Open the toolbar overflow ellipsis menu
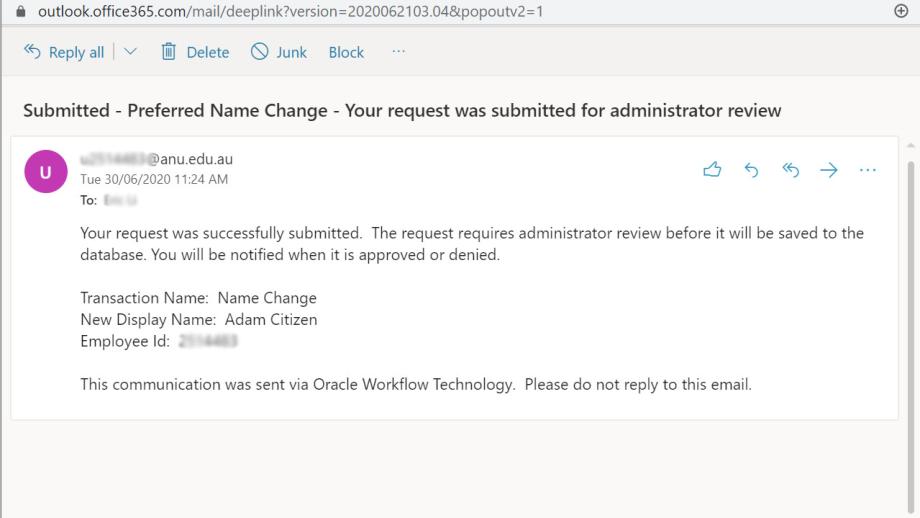Image resolution: width=920 pixels, height=518 pixels. pyautogui.click(x=398, y=52)
